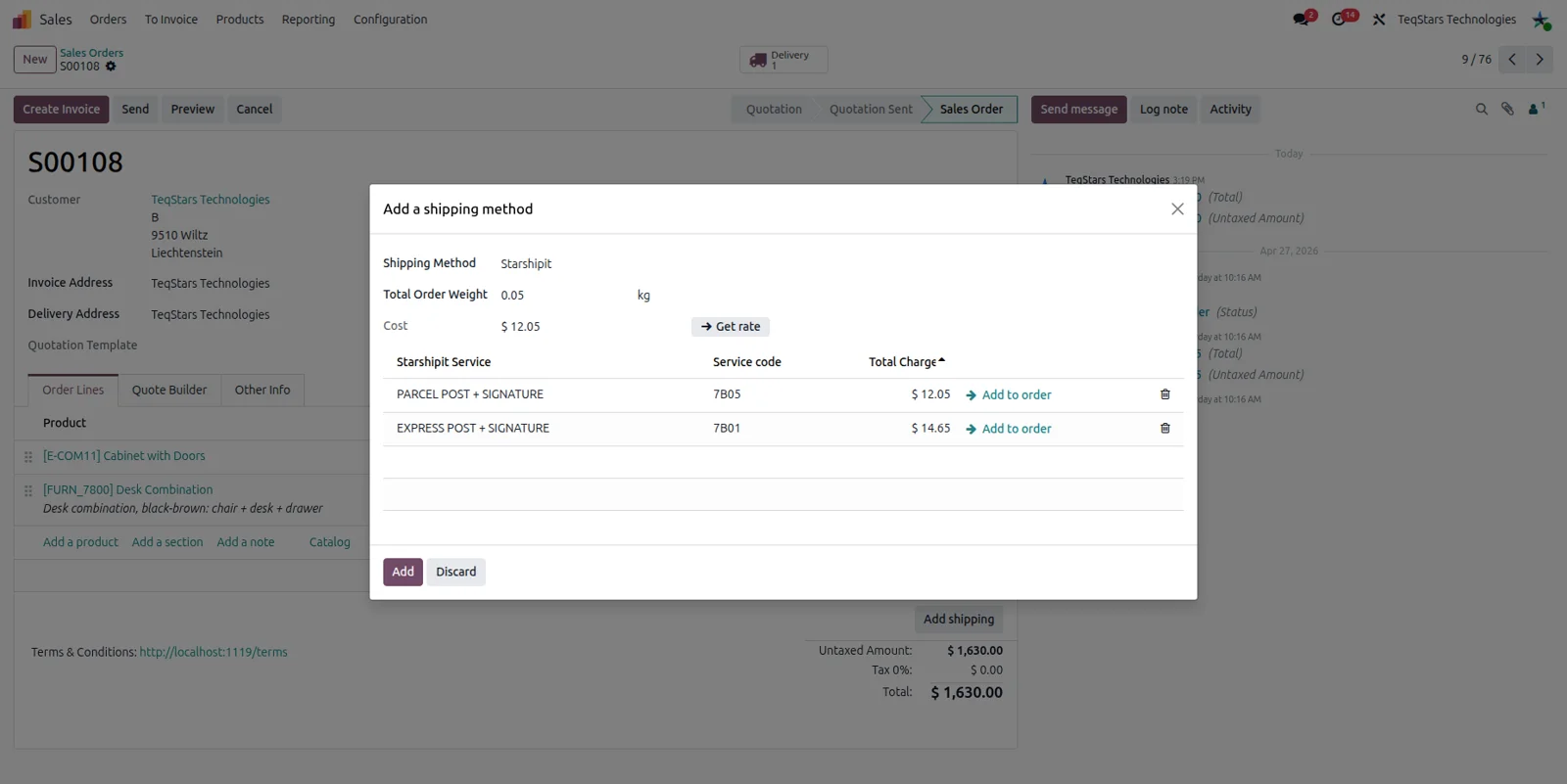
Task: Click the debug tools wrench icon
Action: [1379, 20]
